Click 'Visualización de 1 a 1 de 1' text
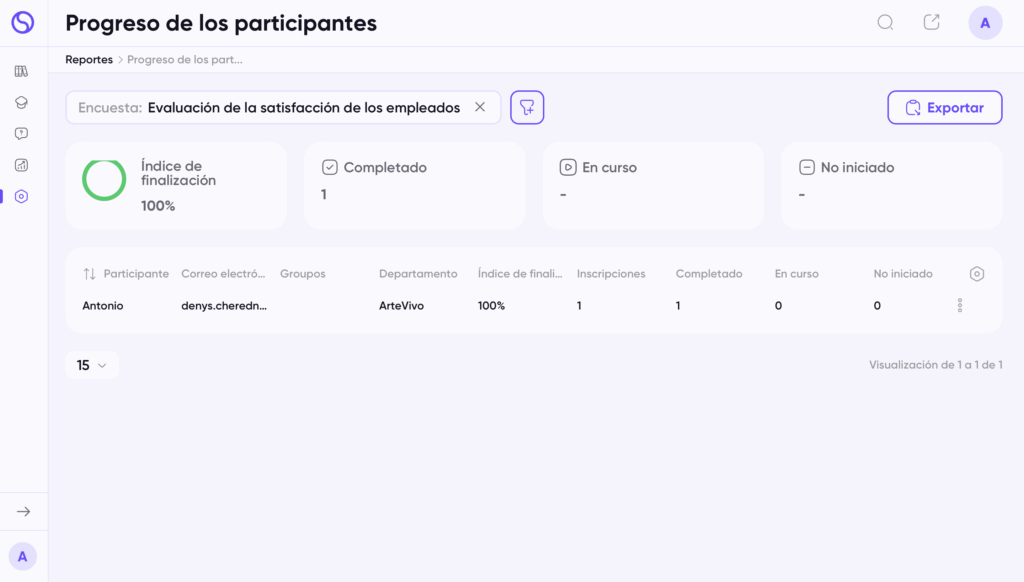The image size is (1024, 582). point(935,365)
